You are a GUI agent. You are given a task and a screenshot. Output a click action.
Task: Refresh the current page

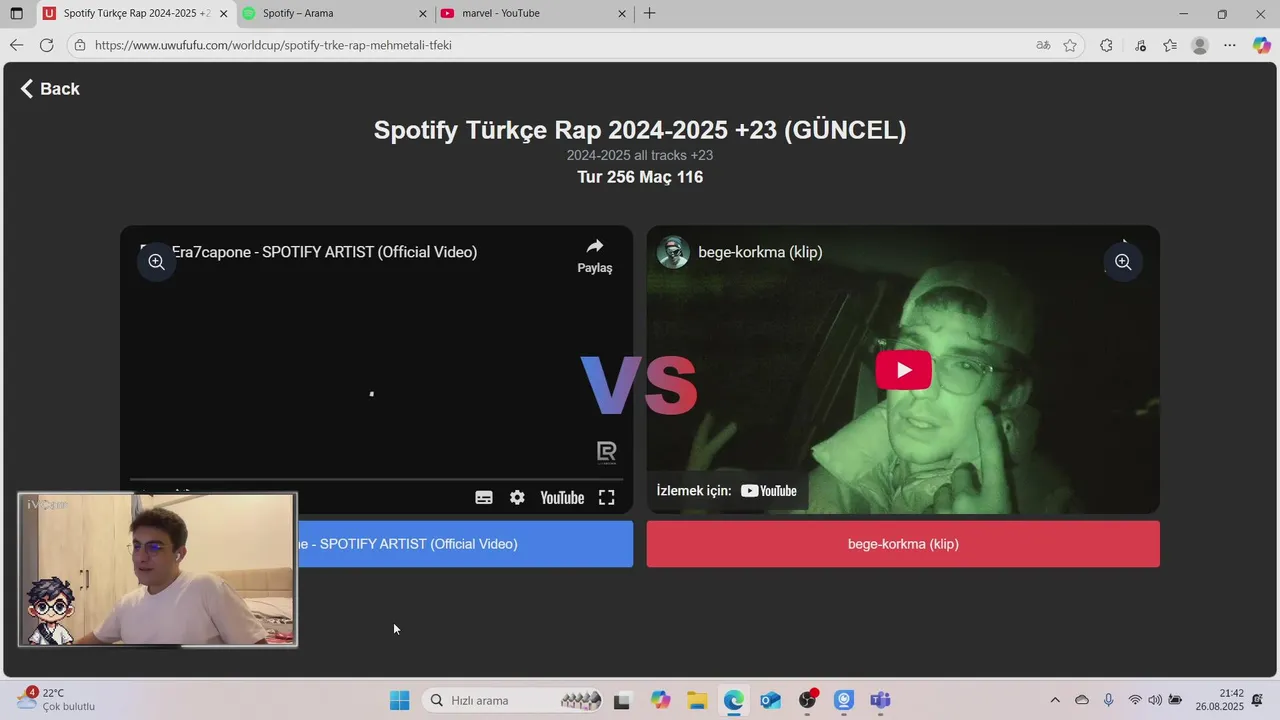coord(46,45)
